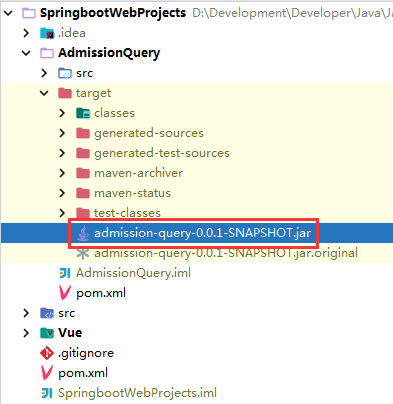Click the git icon beside .gitignore
This screenshot has width=393, height=404.
47,353
